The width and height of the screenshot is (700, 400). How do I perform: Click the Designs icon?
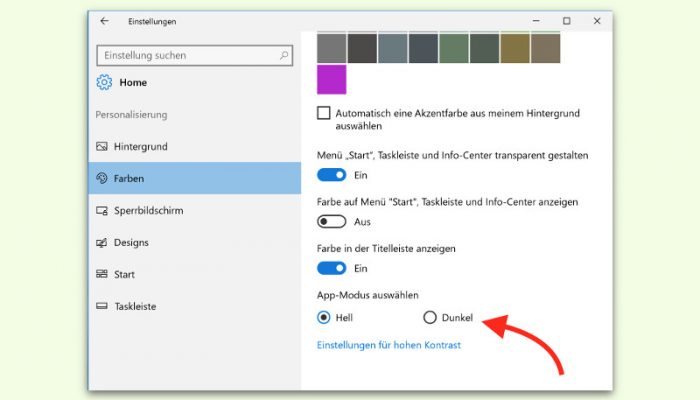click(102, 242)
